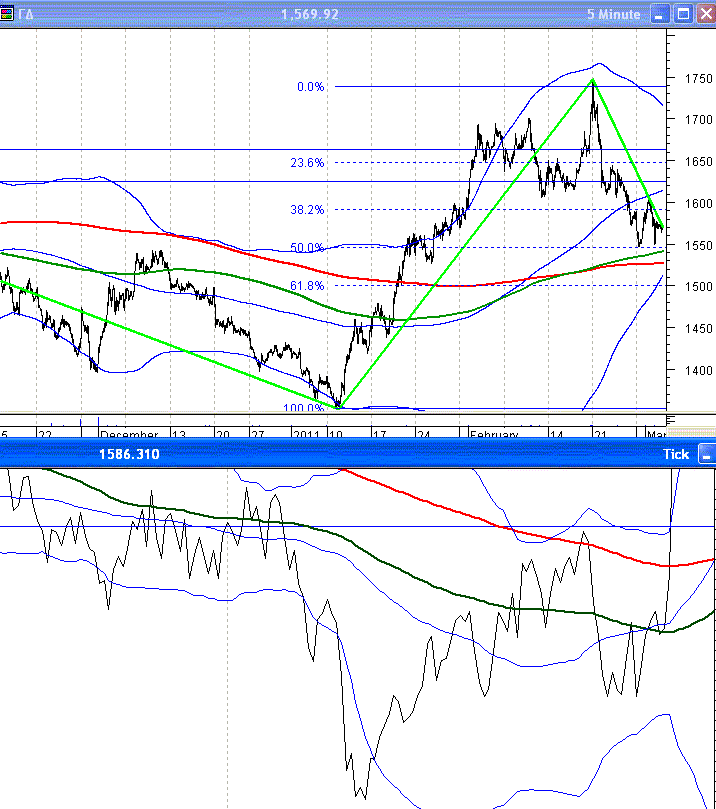Click the green trendline peak near 1750
Image resolution: width=716 pixels, height=809 pixels.
click(x=592, y=80)
